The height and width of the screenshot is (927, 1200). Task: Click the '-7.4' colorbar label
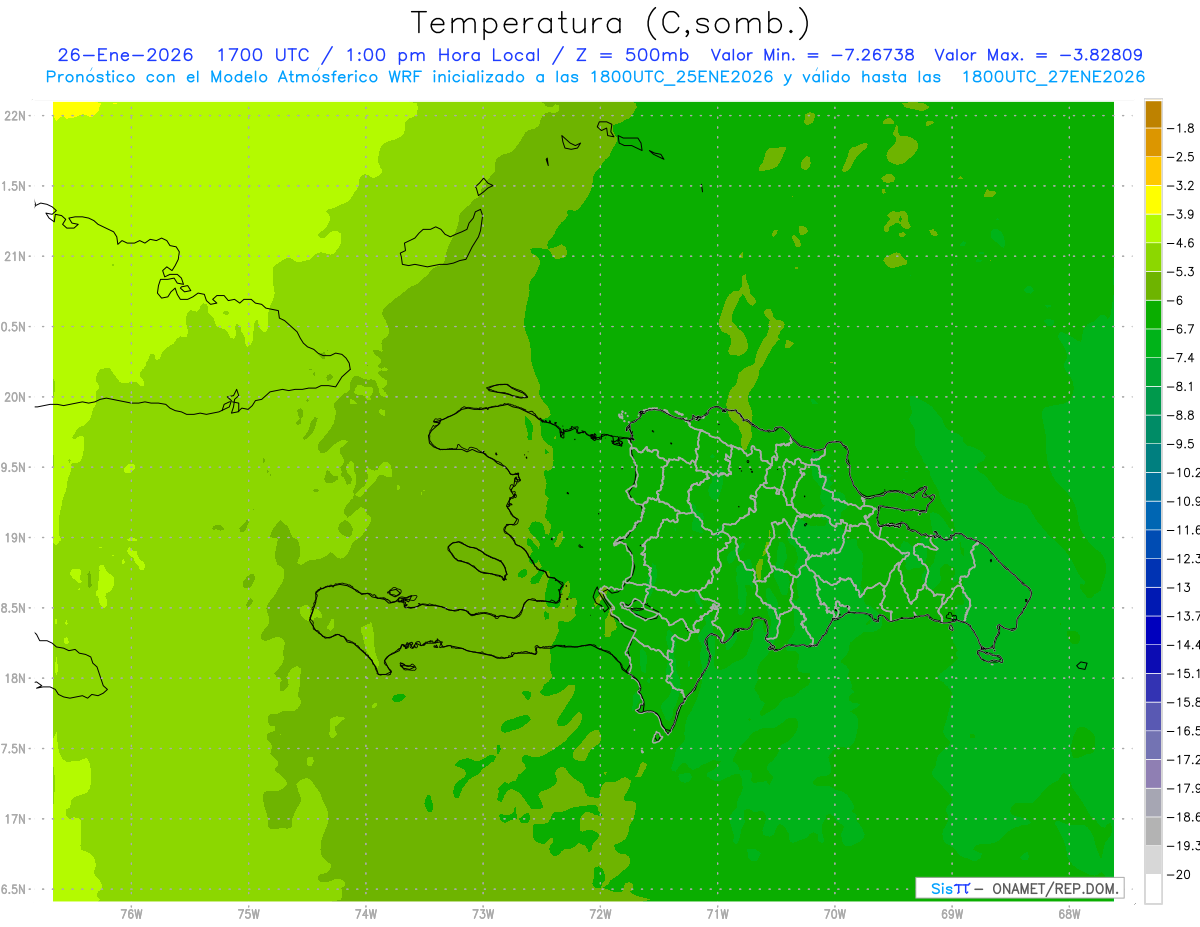[x=1182, y=358]
